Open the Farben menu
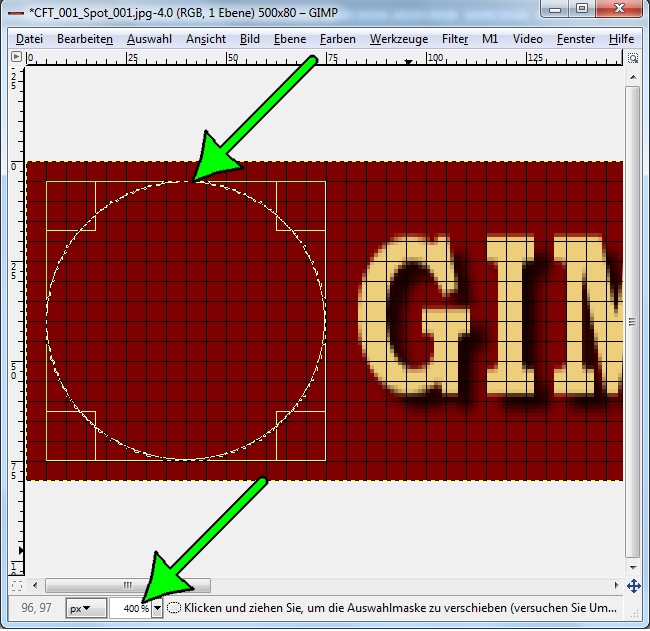This screenshot has width=650, height=631. (x=337, y=39)
